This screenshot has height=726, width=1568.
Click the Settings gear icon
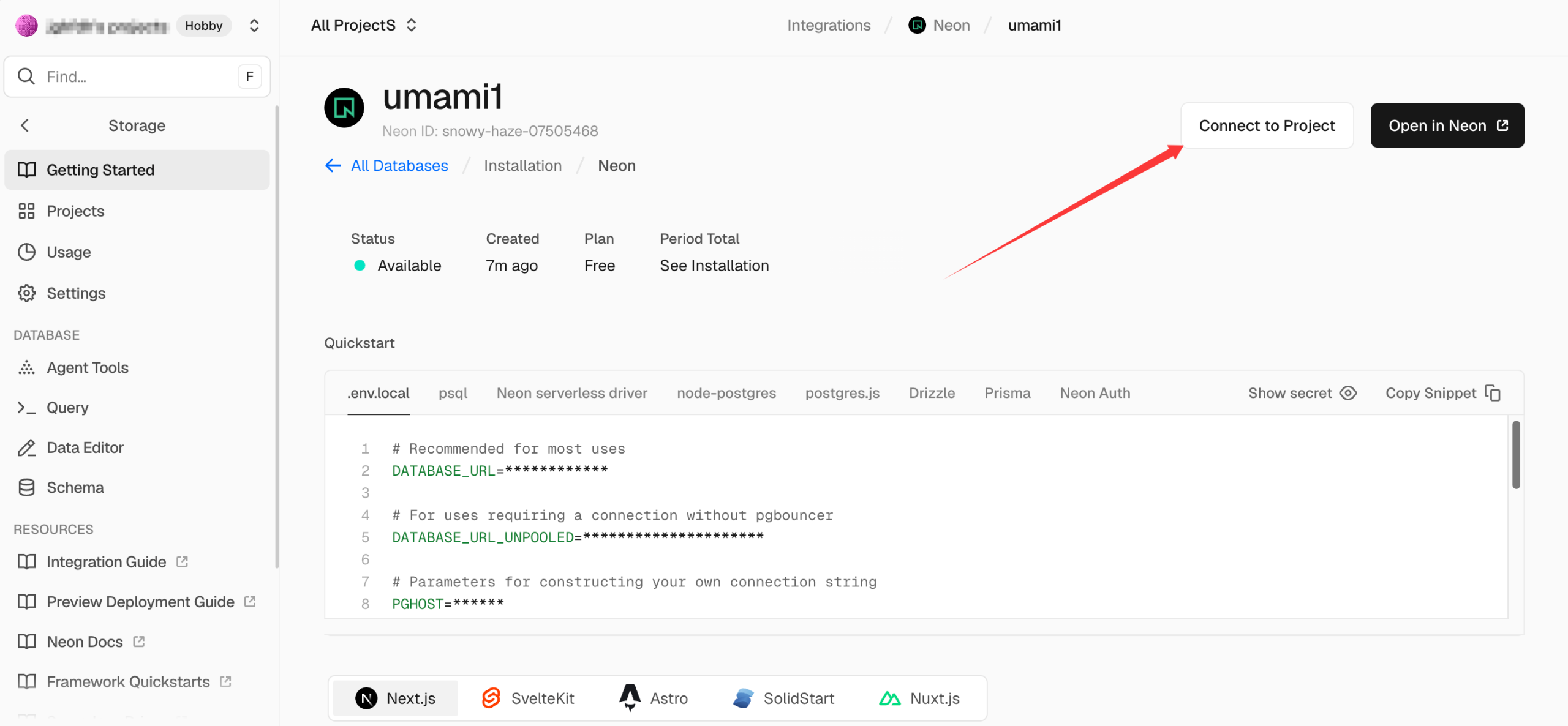(26, 293)
